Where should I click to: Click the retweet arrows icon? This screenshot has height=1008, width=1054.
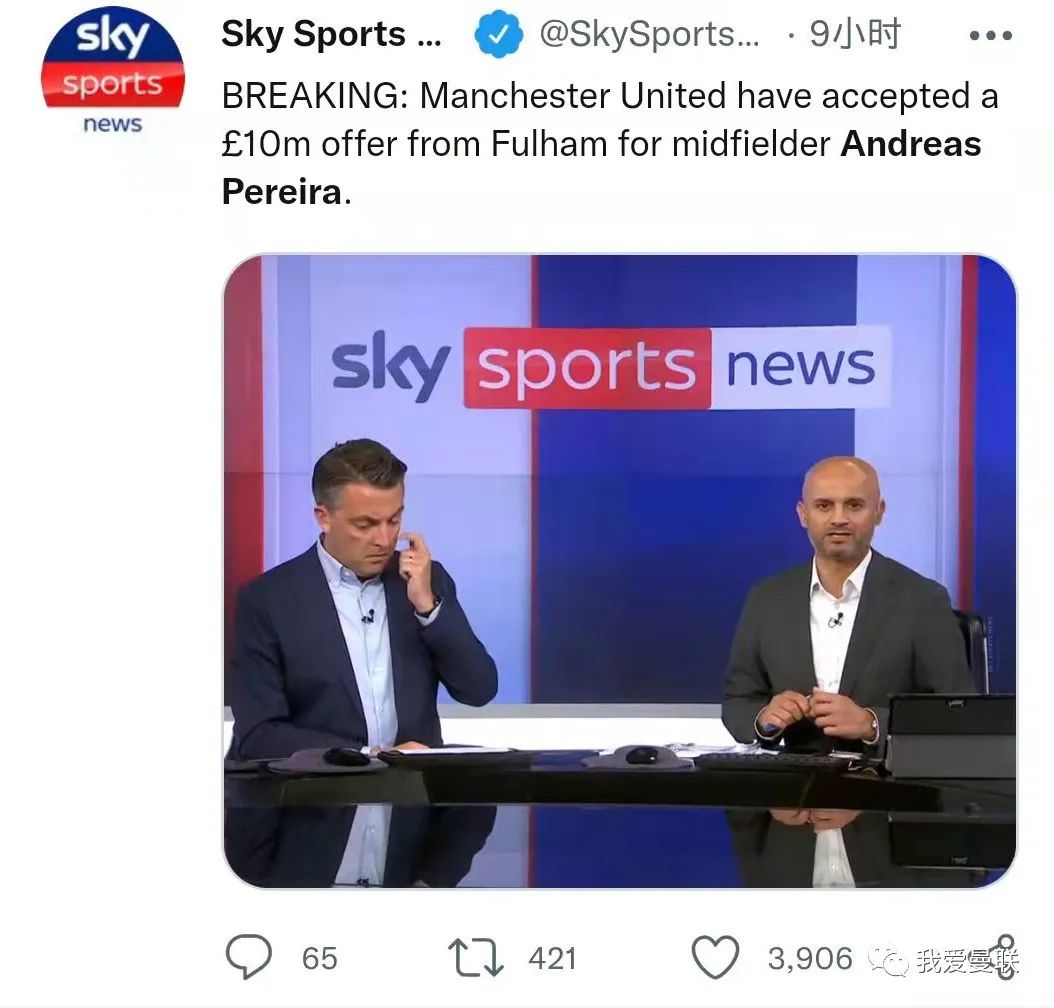pos(475,958)
